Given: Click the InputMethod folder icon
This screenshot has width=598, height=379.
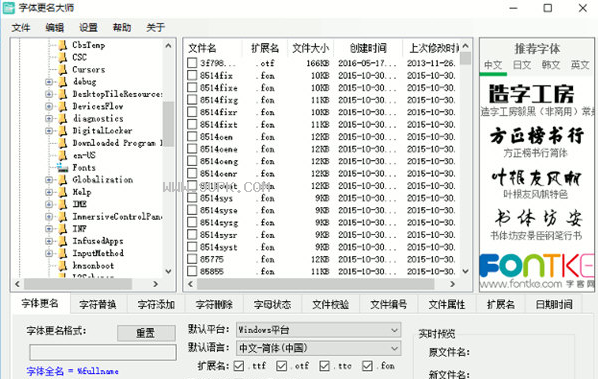Looking at the screenshot, I should point(63,253).
